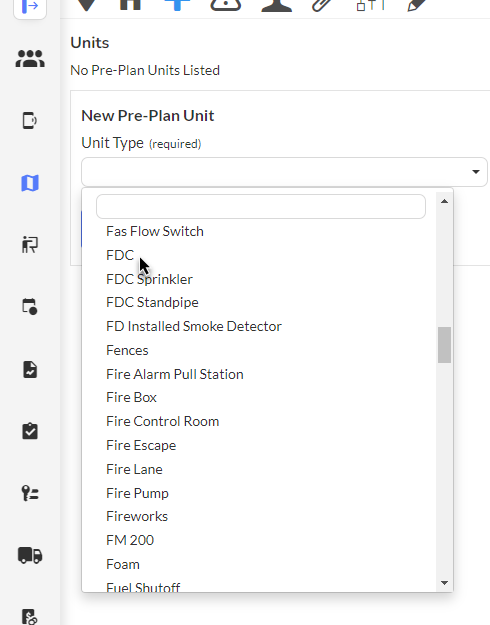Click the pencil edit toolbar icon
The width and height of the screenshot is (490, 625).
coord(417,5)
